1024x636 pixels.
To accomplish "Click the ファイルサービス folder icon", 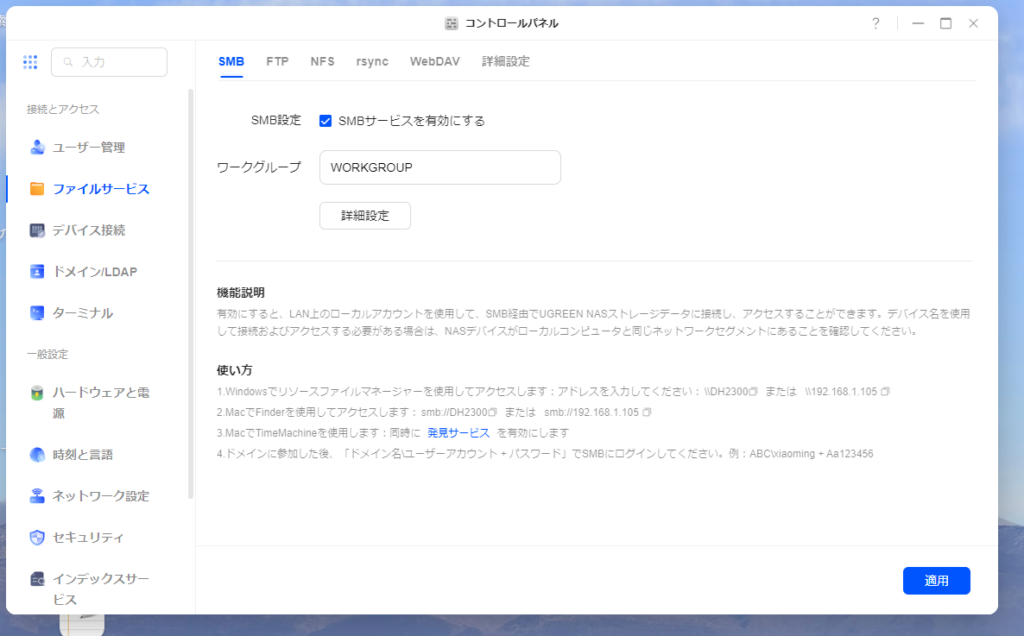I will click(x=37, y=189).
